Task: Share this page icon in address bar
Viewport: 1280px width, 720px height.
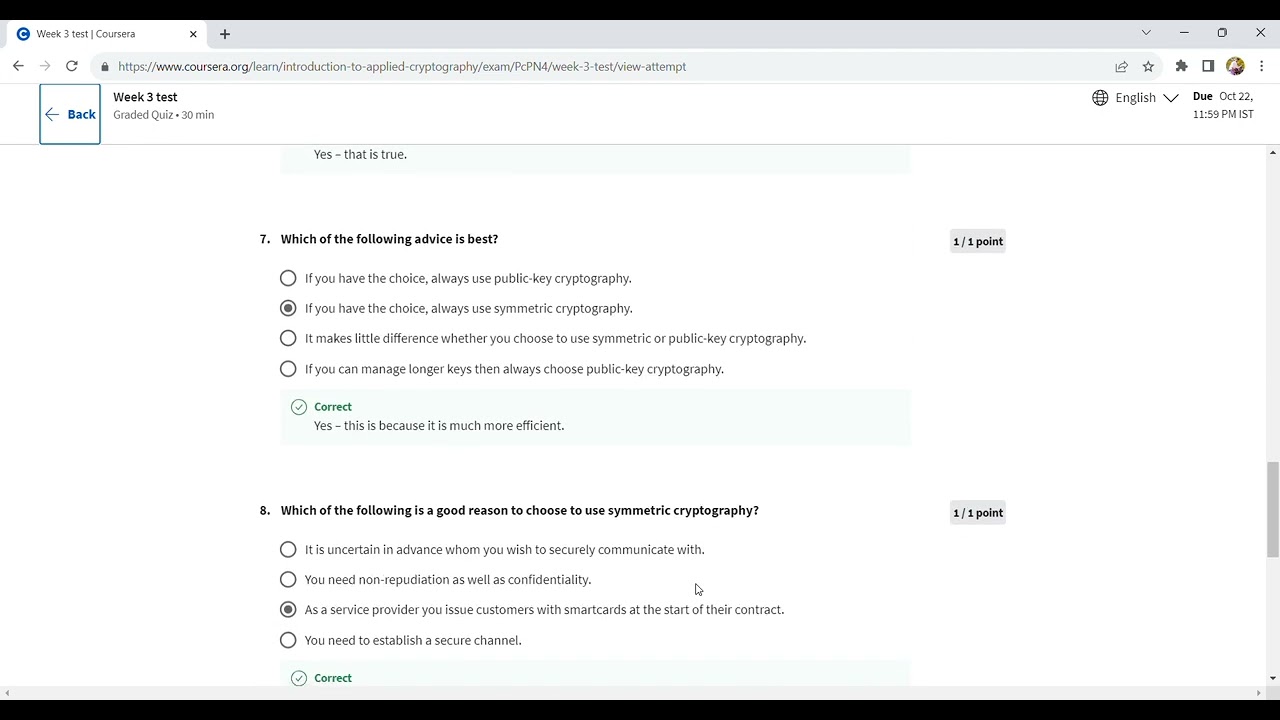Action: (1122, 67)
